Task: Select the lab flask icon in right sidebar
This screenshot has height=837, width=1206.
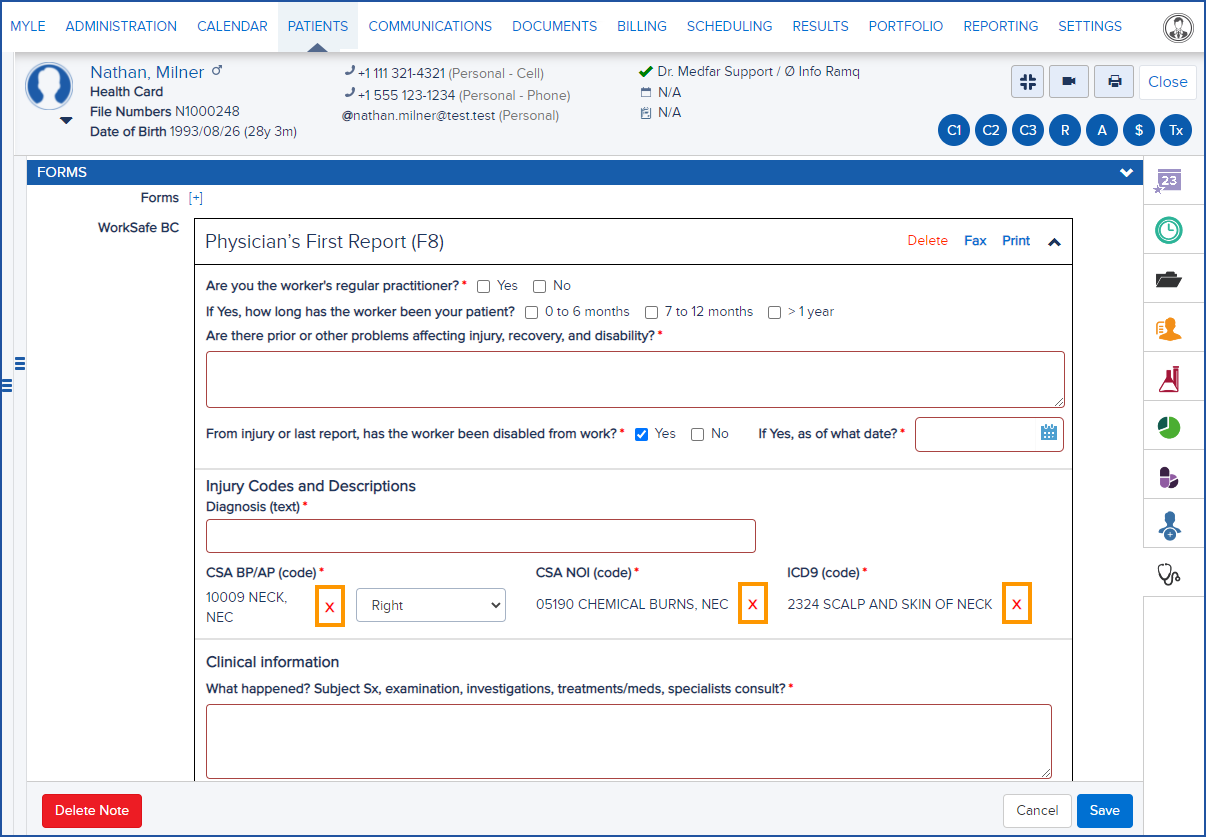Action: (x=1173, y=377)
